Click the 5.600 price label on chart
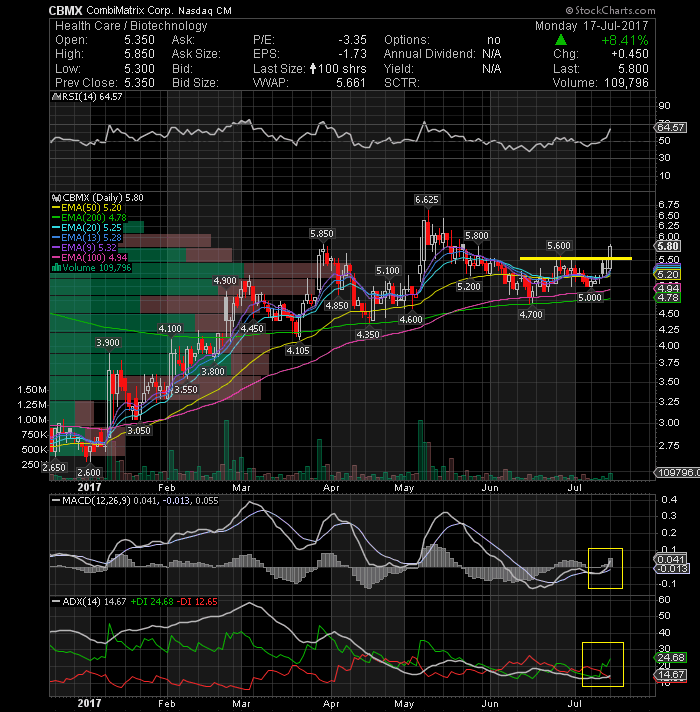This screenshot has width=700, height=712. click(558, 246)
